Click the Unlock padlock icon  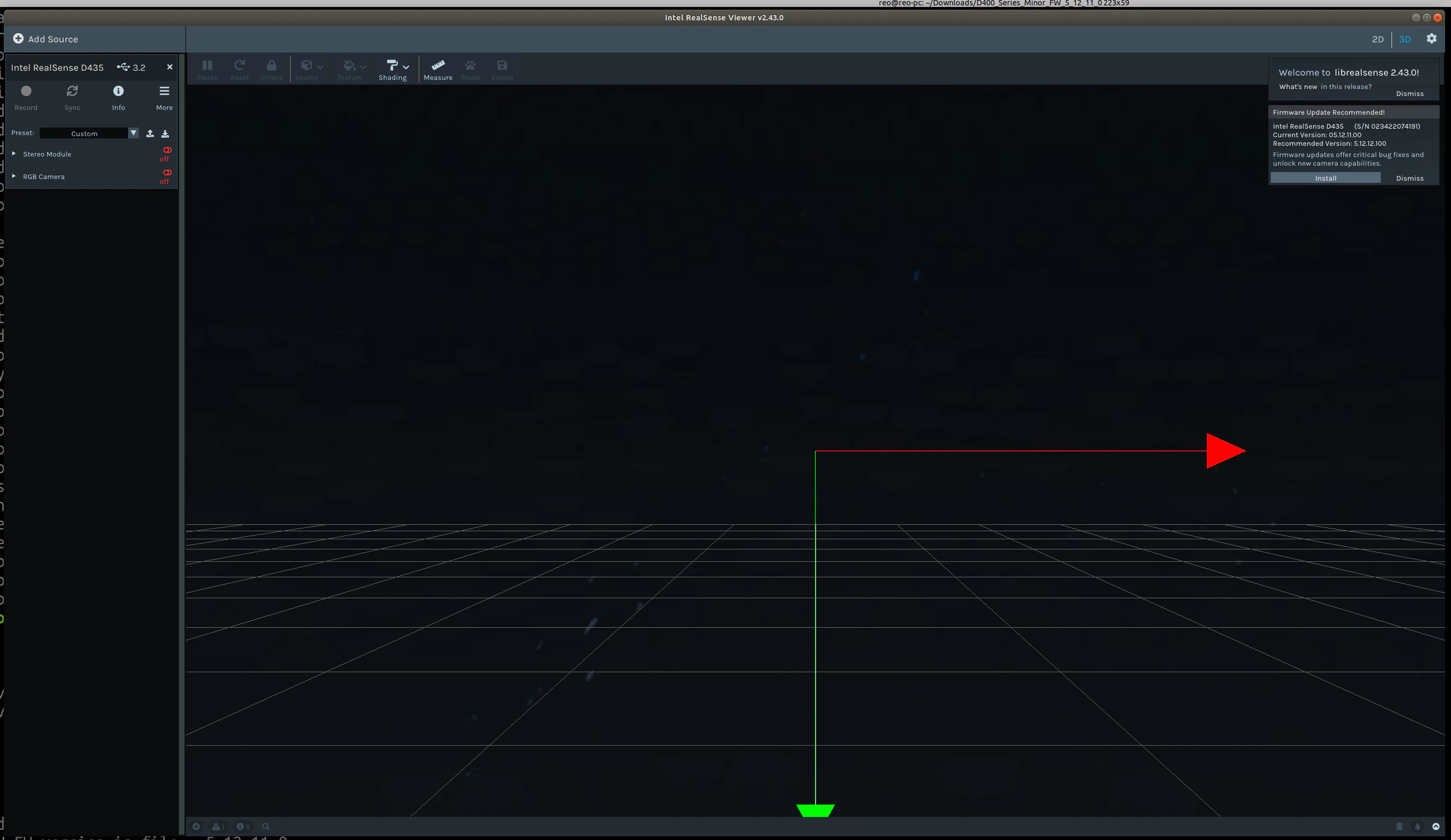(x=271, y=65)
